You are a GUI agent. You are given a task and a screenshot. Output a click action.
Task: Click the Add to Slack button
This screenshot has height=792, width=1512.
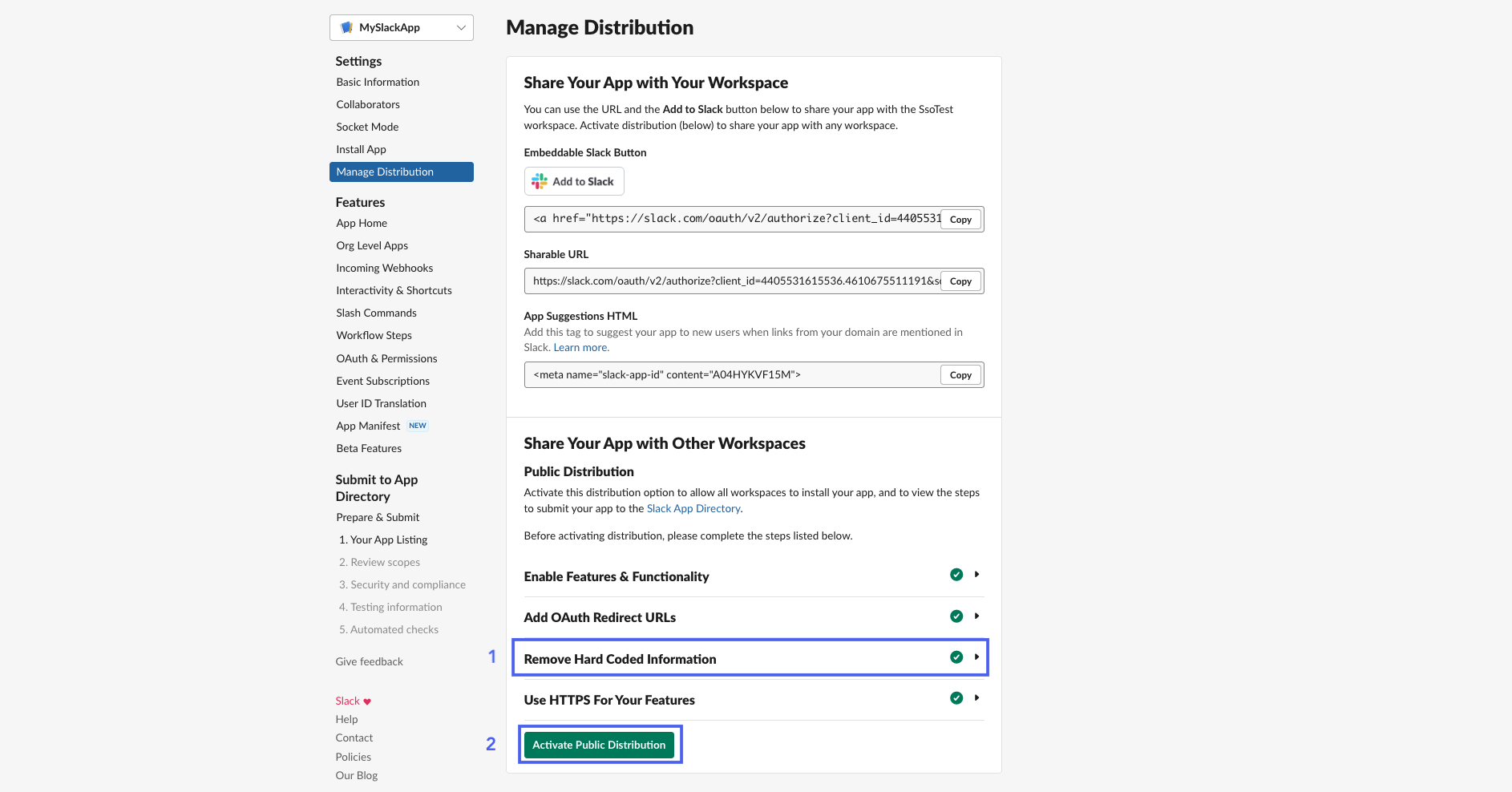coord(574,181)
